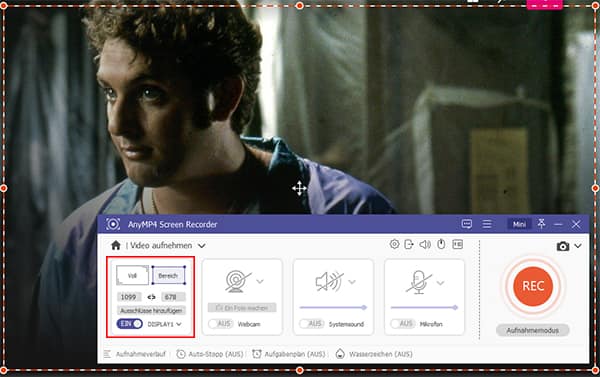This screenshot has width=600, height=377.
Task: Expand the Video aufnehmen dropdown
Action: pyautogui.click(x=202, y=246)
